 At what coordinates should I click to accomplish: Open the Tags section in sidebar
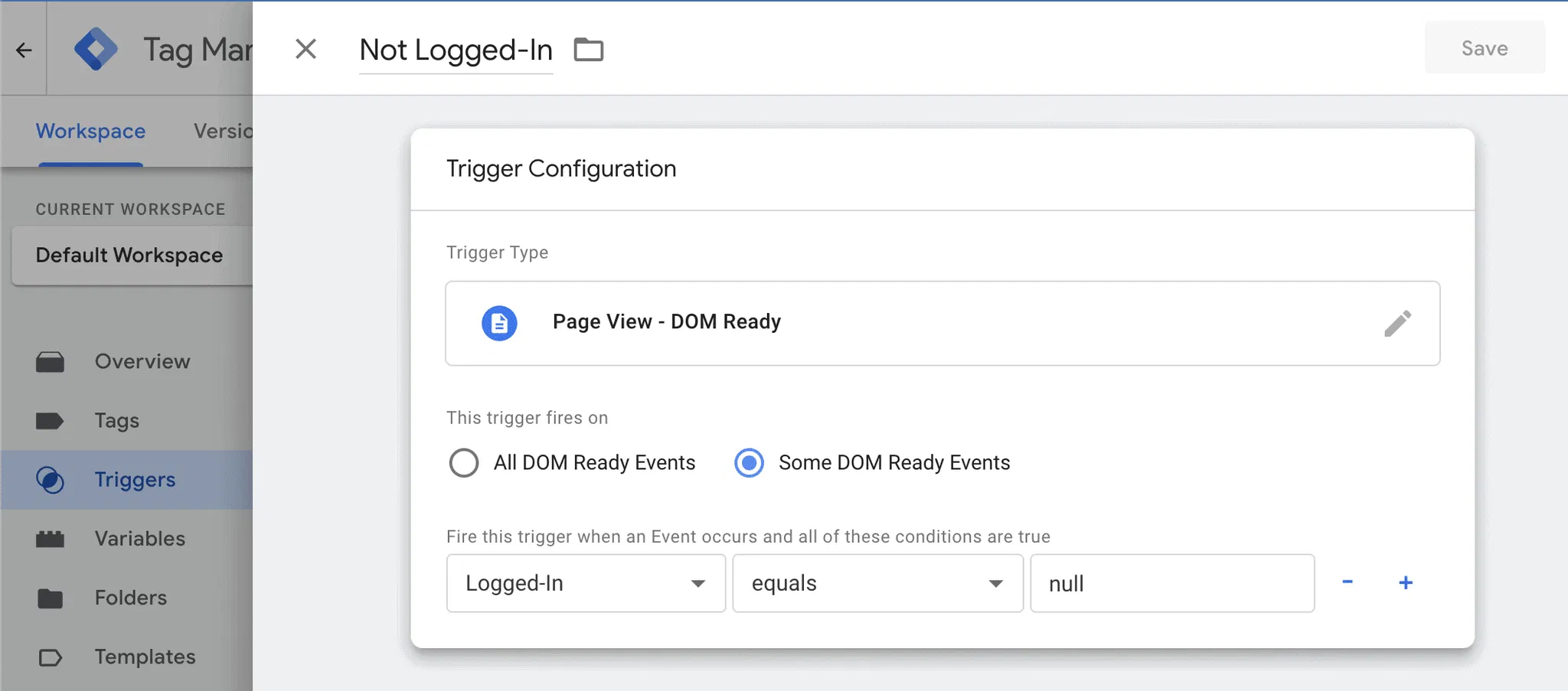(x=116, y=421)
